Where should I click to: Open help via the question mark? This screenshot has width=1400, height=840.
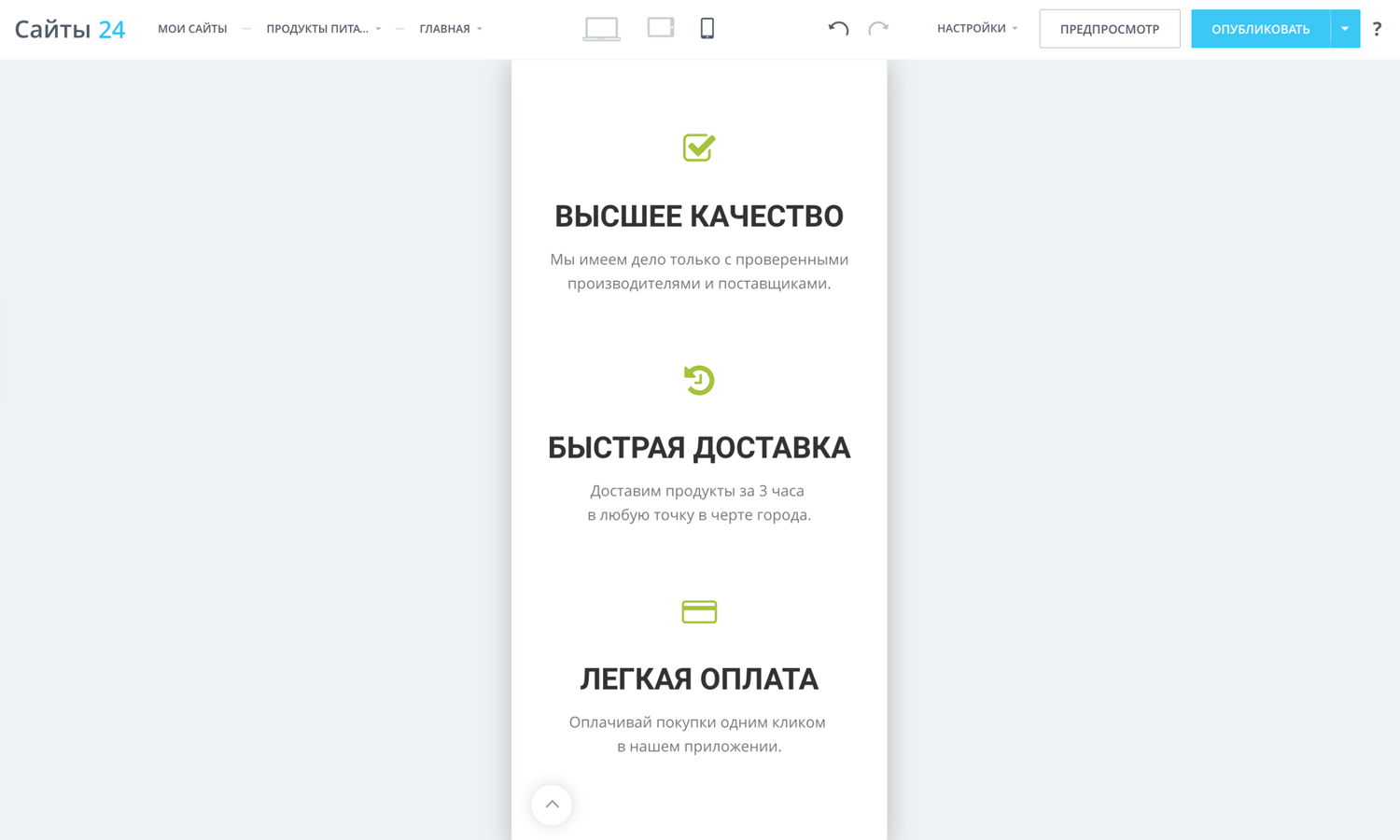[1377, 29]
